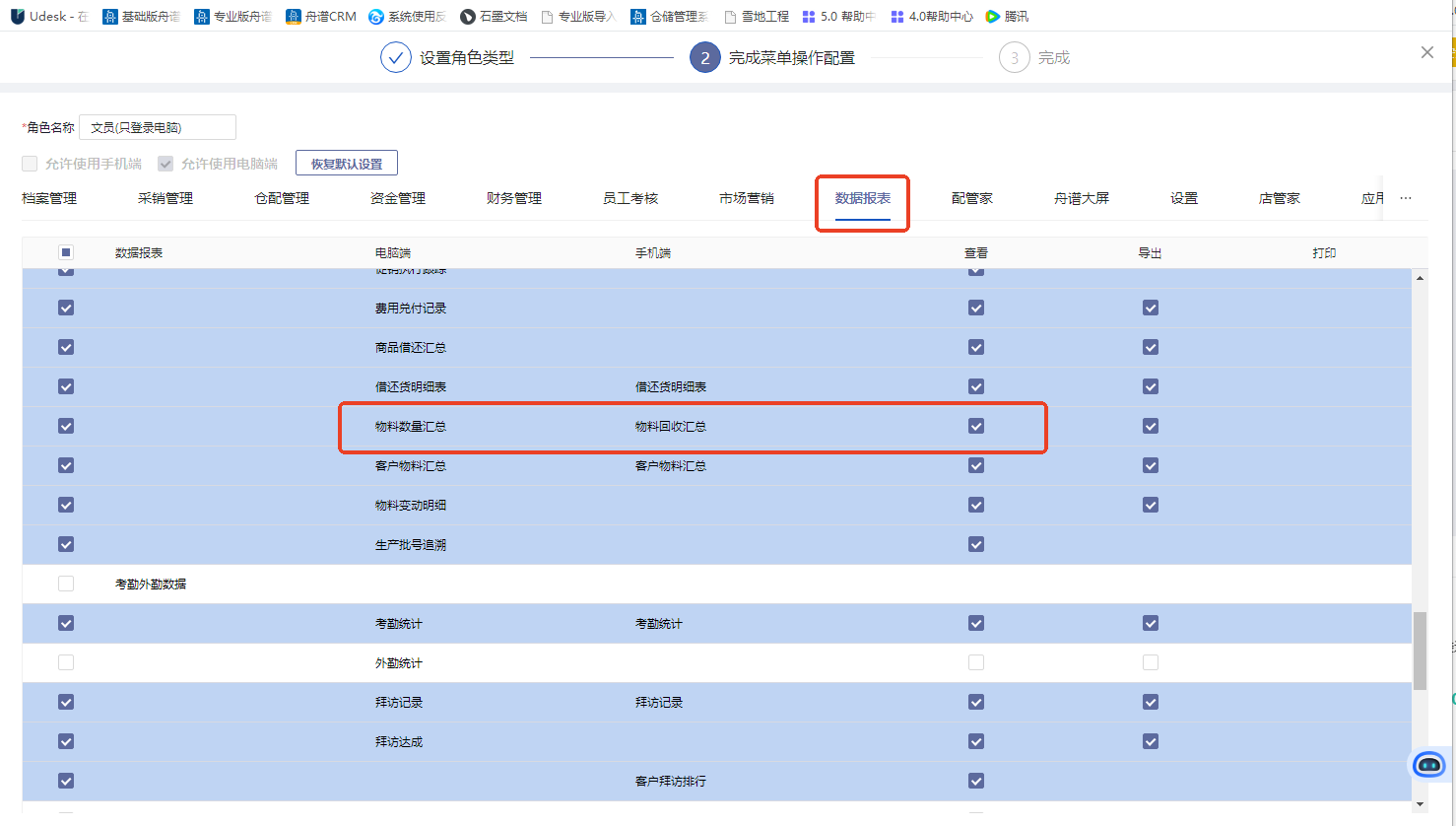Screen dimensions: 1456x826
Task: Open the 舟谱CRM bookmark
Action: coord(321,16)
